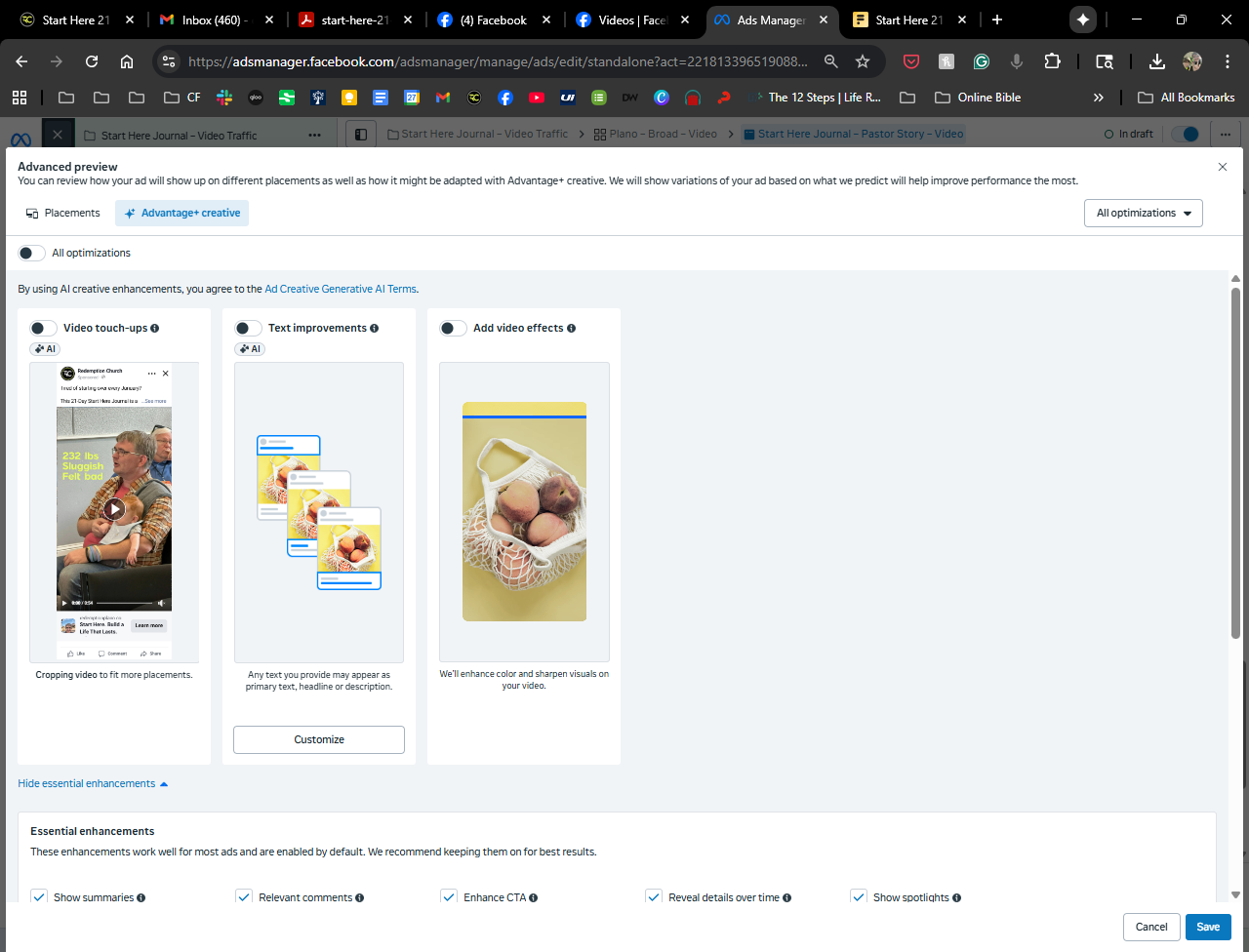This screenshot has width=1249, height=952.
Task: Enable the Video touch-ups toggle
Action: point(43,329)
